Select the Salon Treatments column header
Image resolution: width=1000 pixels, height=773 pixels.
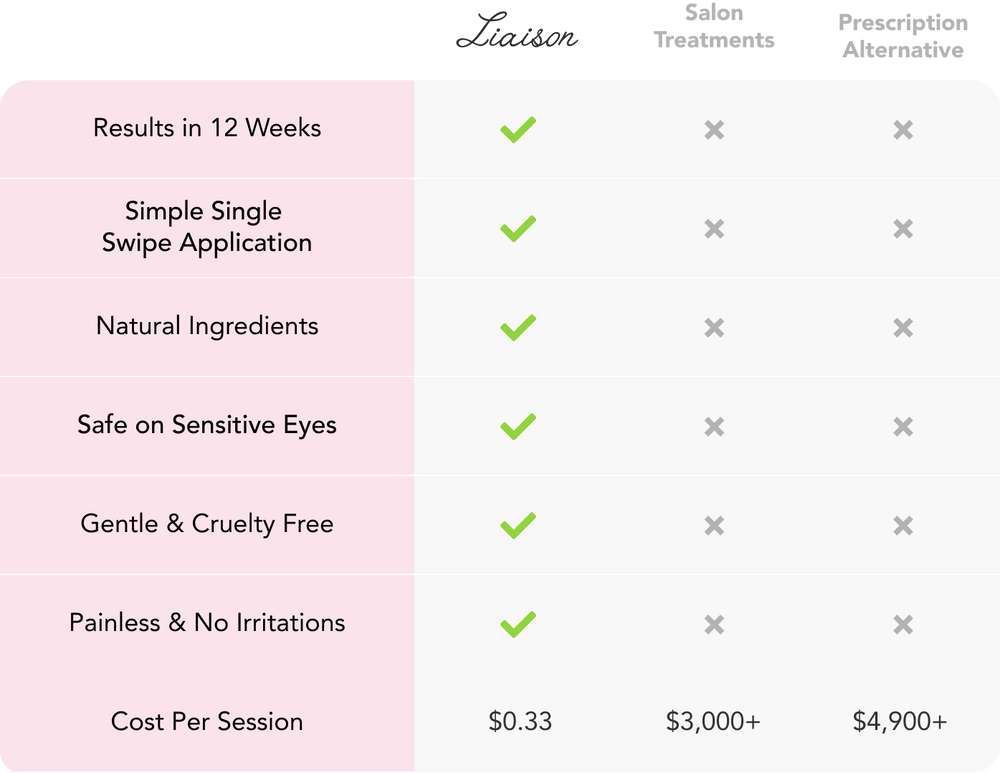pos(714,27)
